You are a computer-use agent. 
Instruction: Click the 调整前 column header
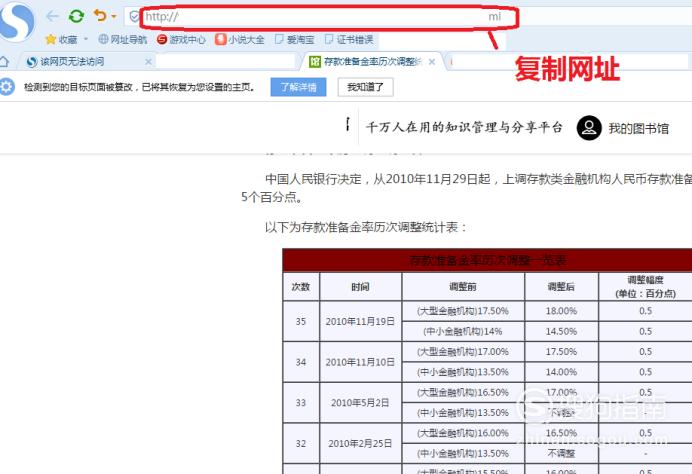tap(463, 287)
